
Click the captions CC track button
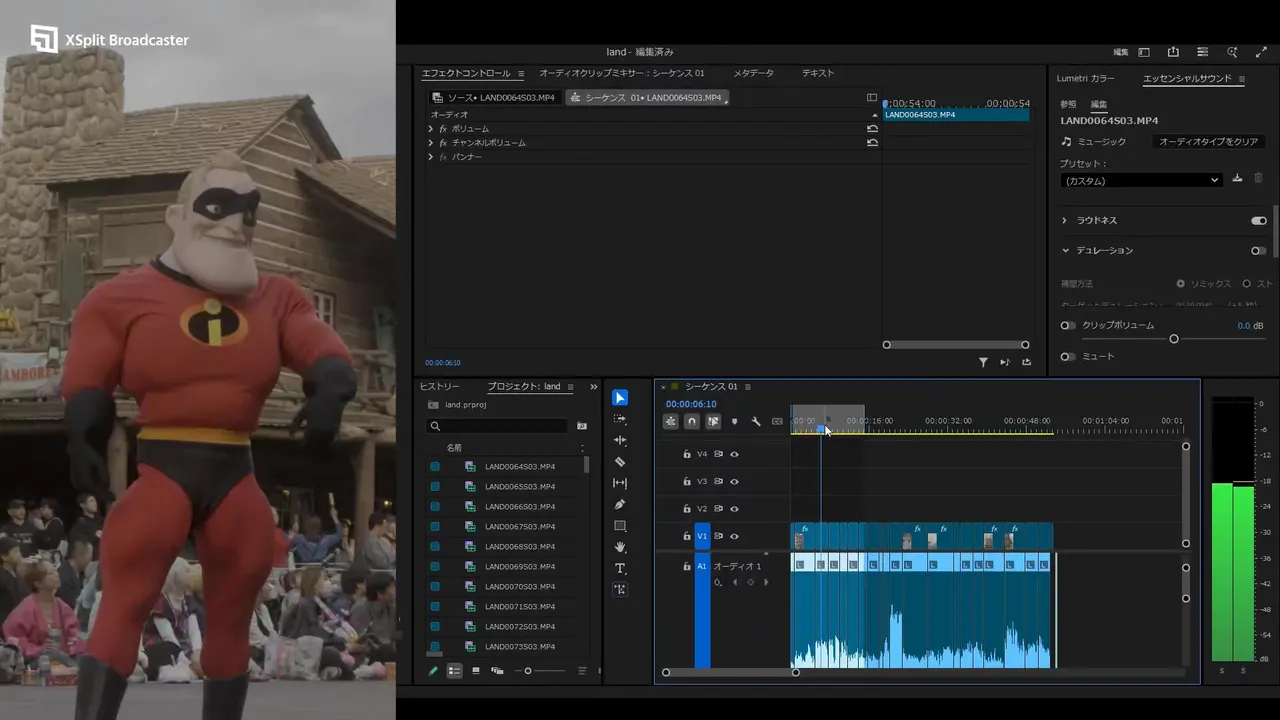777,421
